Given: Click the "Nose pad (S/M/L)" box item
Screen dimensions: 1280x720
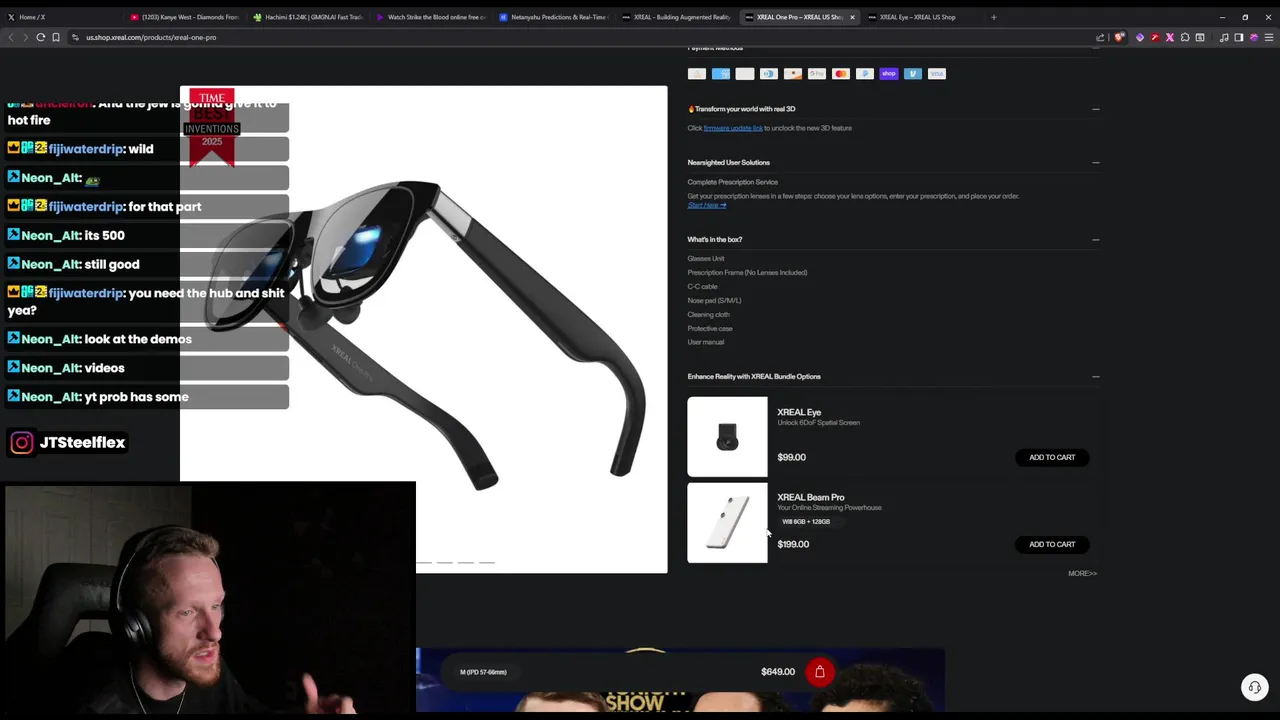Looking at the screenshot, I should (714, 300).
